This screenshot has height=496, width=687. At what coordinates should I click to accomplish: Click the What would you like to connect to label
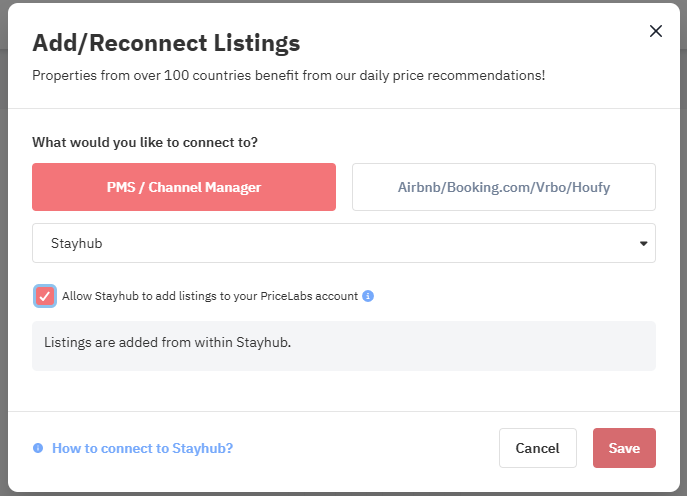pyautogui.click(x=145, y=142)
